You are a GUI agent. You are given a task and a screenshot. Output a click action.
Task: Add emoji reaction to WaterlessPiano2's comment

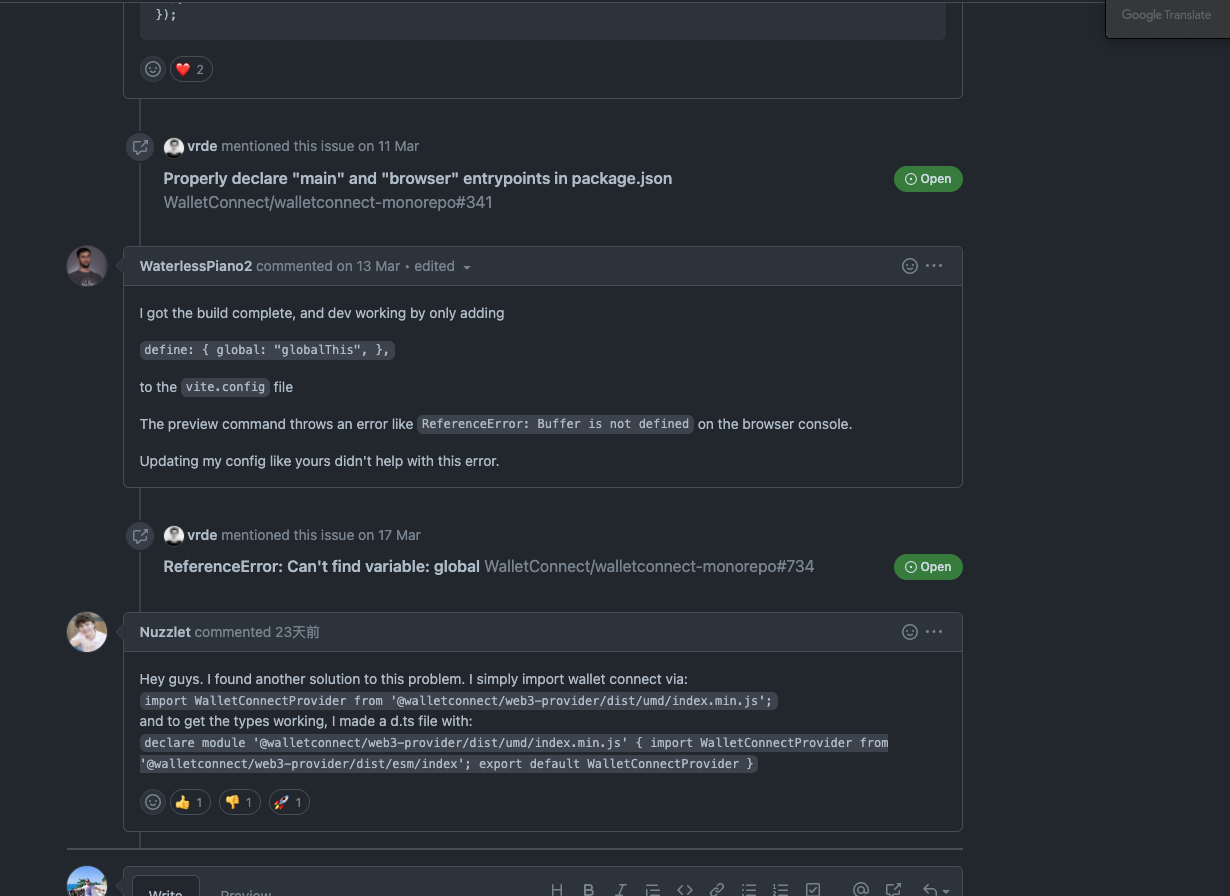(910, 266)
